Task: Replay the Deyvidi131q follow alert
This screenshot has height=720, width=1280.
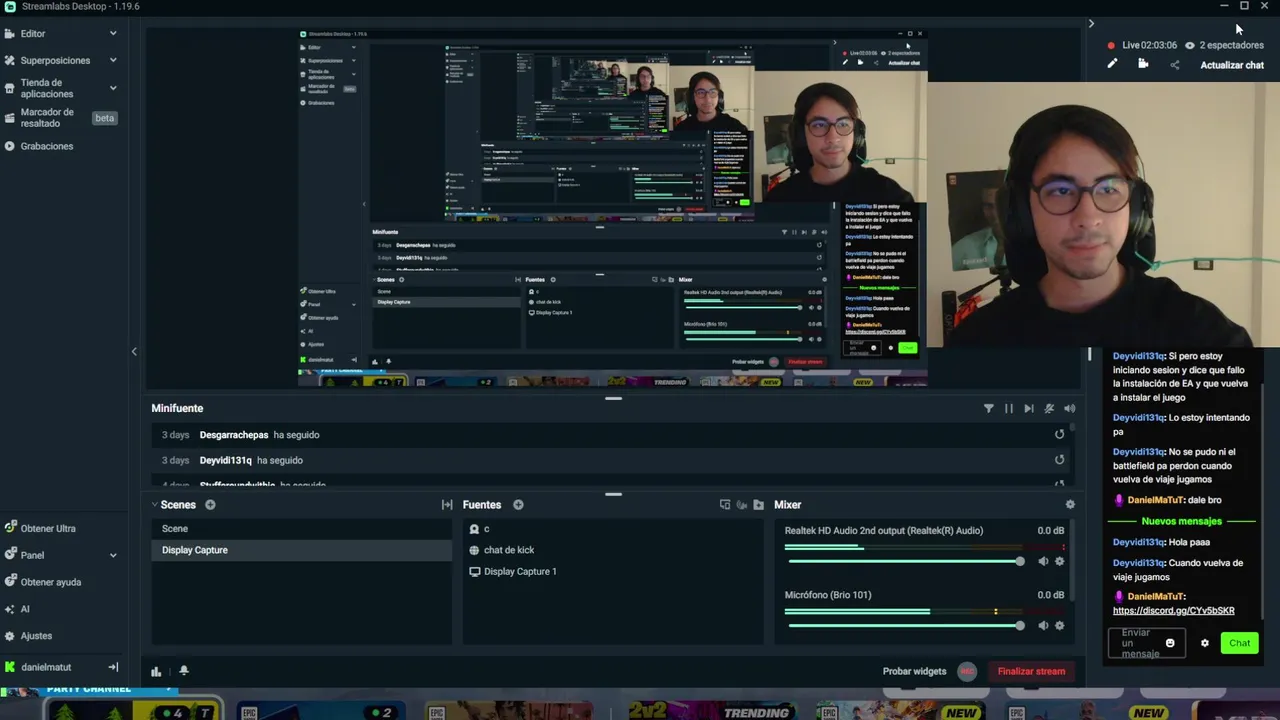Action: [x=1059, y=460]
